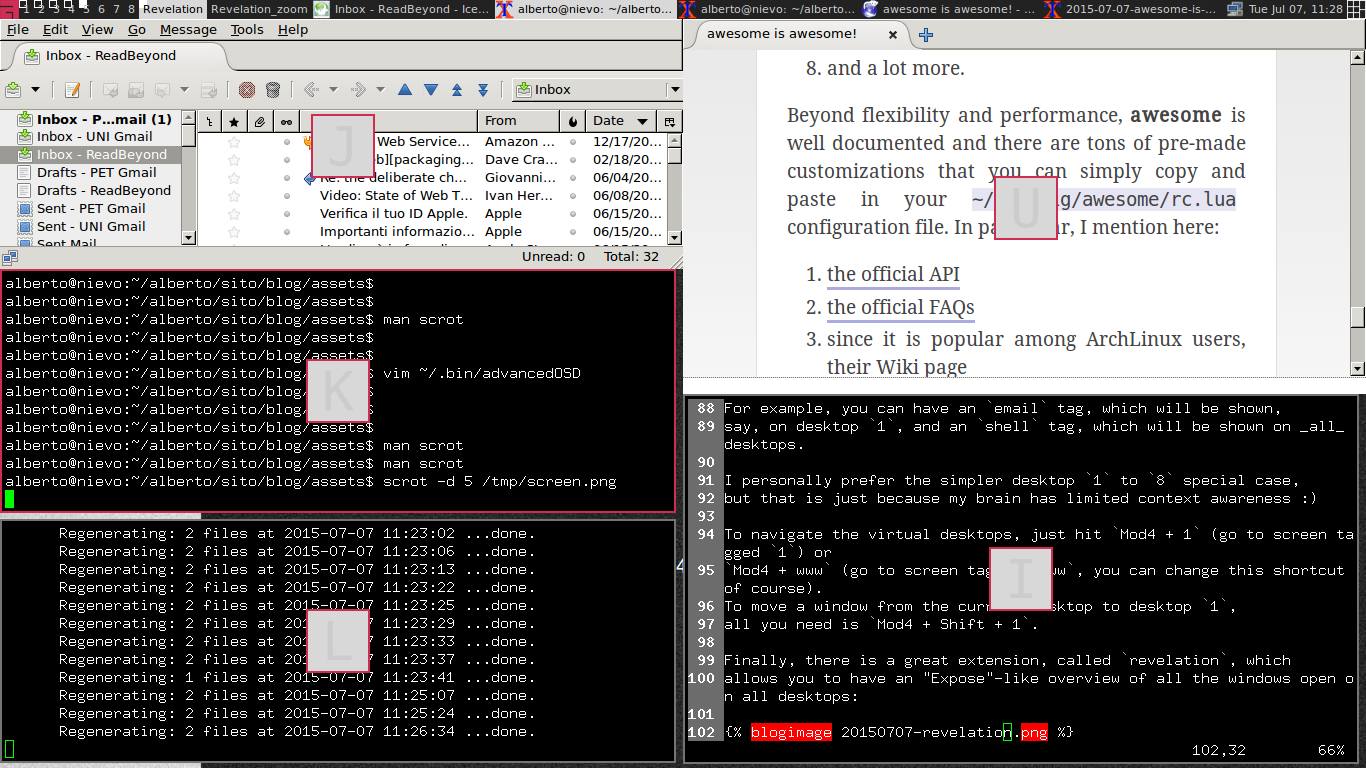Follow 'the official FAQs' link

point(900,307)
